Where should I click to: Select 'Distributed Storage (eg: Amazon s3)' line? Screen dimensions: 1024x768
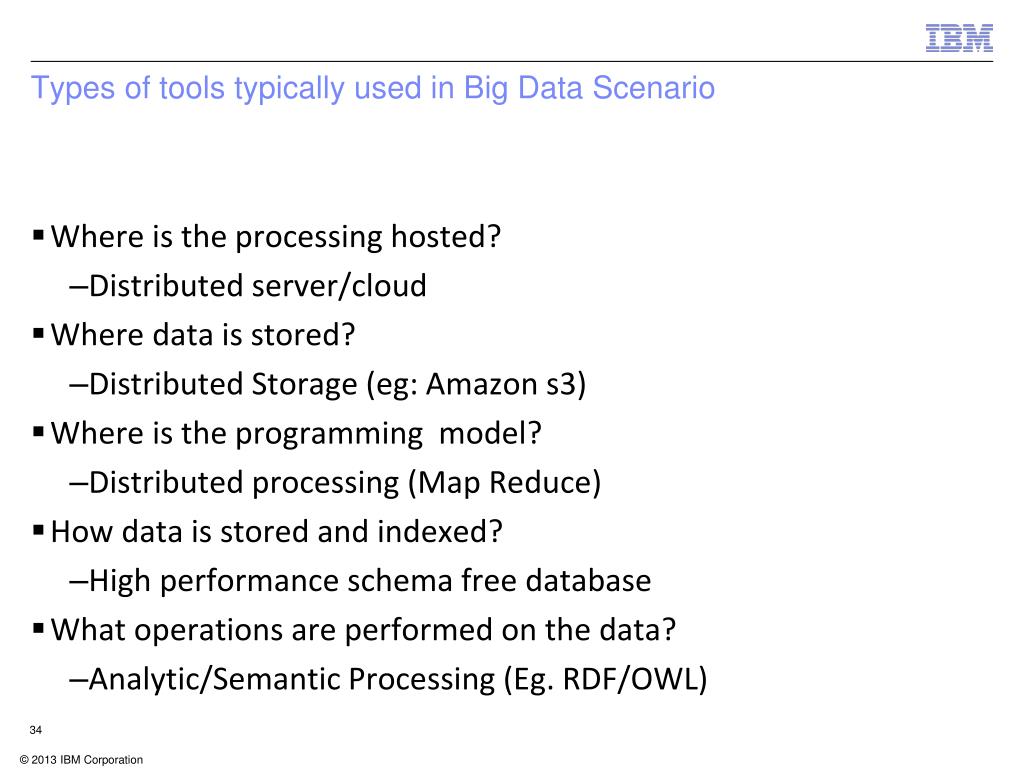click(328, 384)
